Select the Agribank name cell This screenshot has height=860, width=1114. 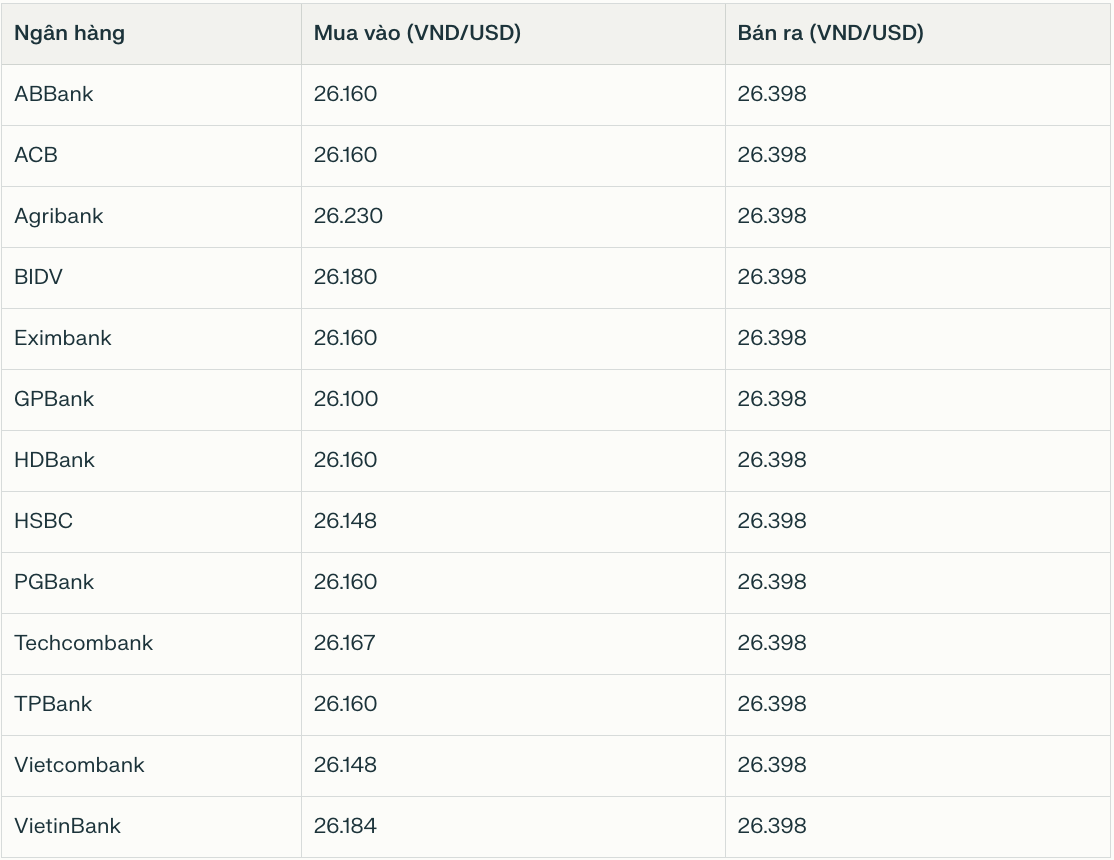pyautogui.click(x=59, y=216)
